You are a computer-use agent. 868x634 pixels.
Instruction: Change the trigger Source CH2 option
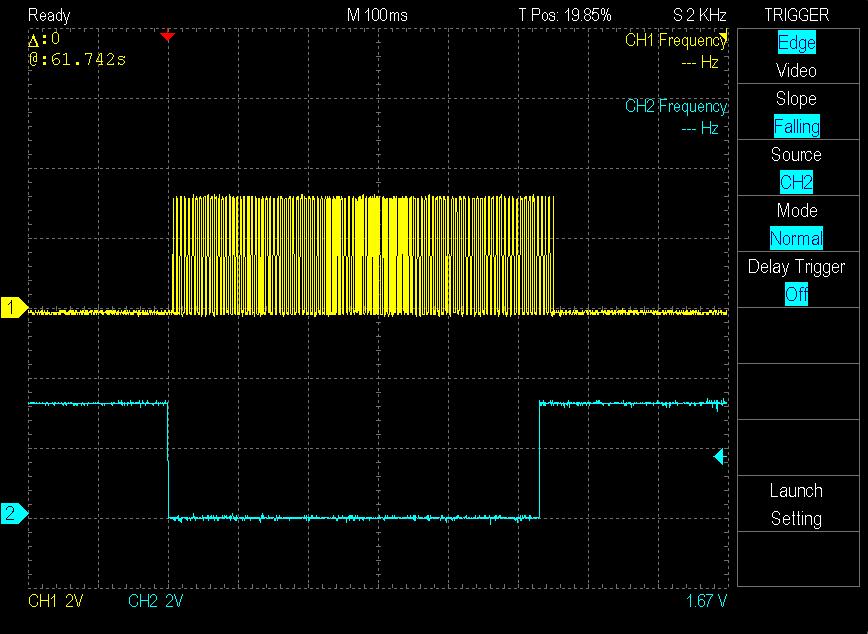[x=796, y=182]
